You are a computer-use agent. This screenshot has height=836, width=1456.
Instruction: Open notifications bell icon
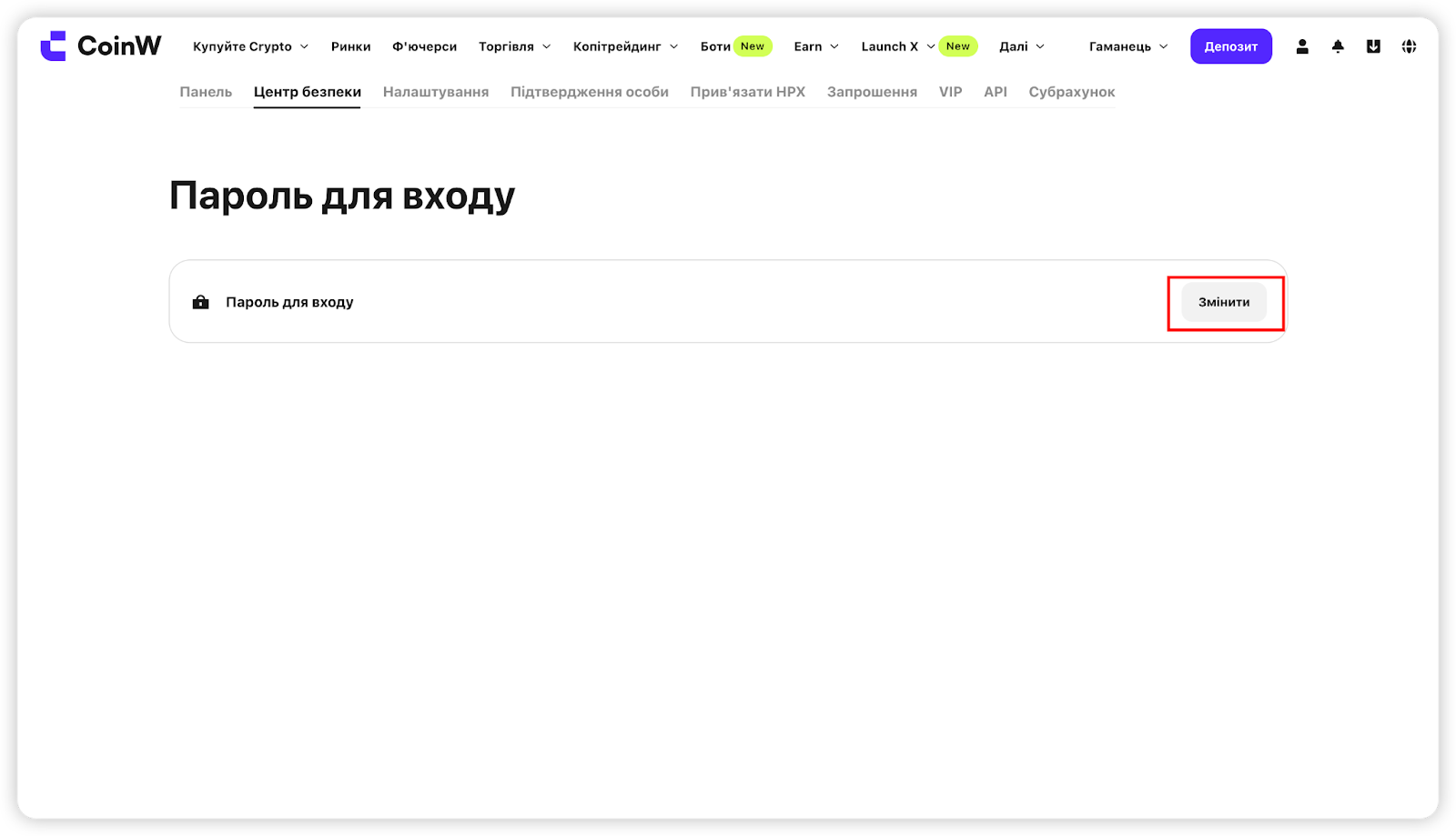pos(1338,46)
